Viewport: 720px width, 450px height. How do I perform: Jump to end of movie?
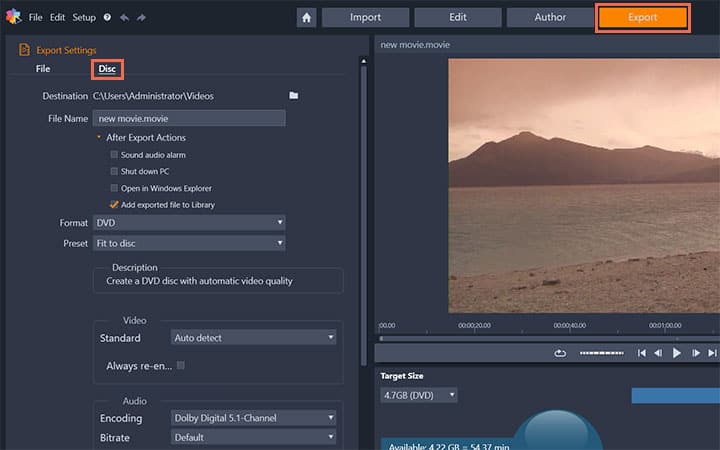pos(712,353)
